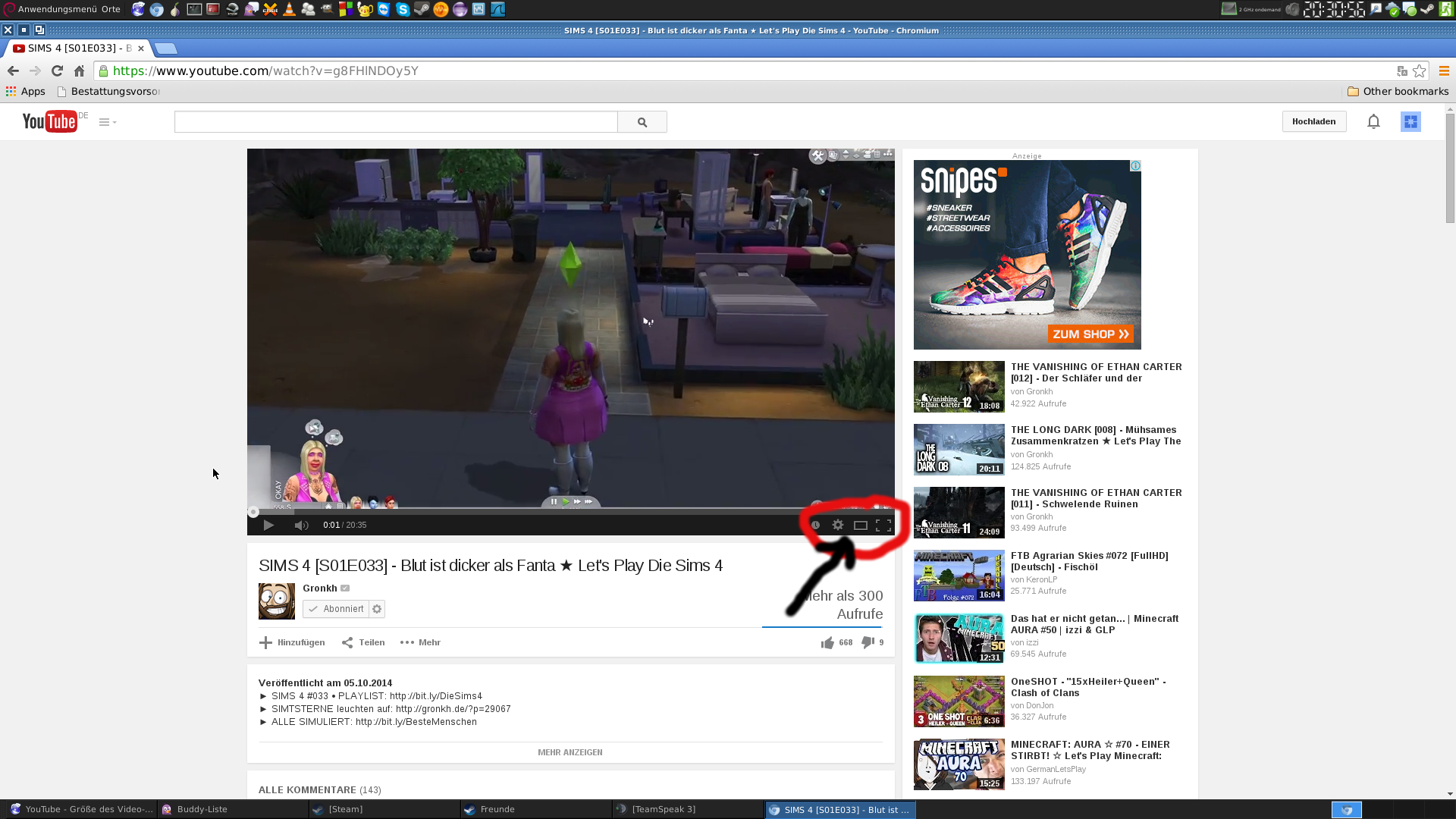The height and width of the screenshot is (819, 1456).
Task: Click the watch later clock icon
Action: coord(816,525)
